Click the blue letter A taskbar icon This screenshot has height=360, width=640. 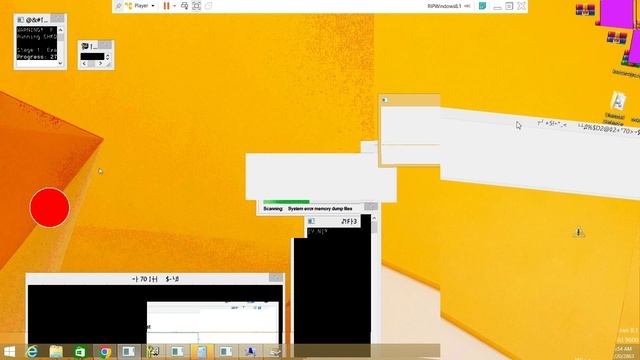(250, 351)
